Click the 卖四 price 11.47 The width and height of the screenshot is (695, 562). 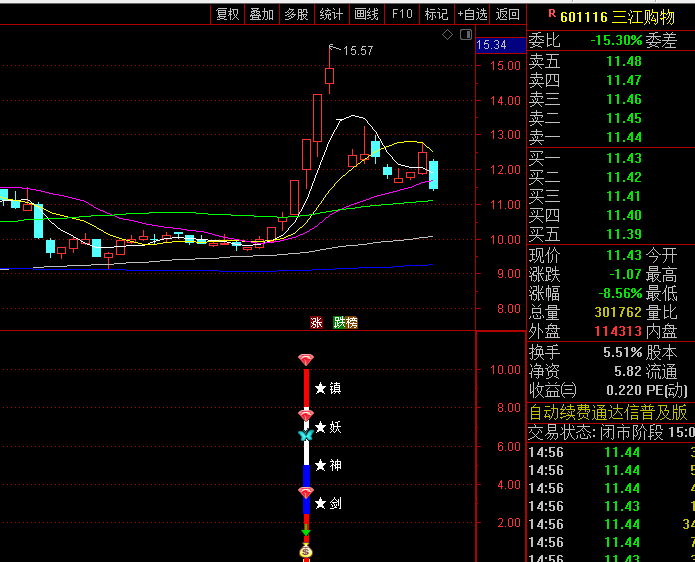[x=624, y=80]
